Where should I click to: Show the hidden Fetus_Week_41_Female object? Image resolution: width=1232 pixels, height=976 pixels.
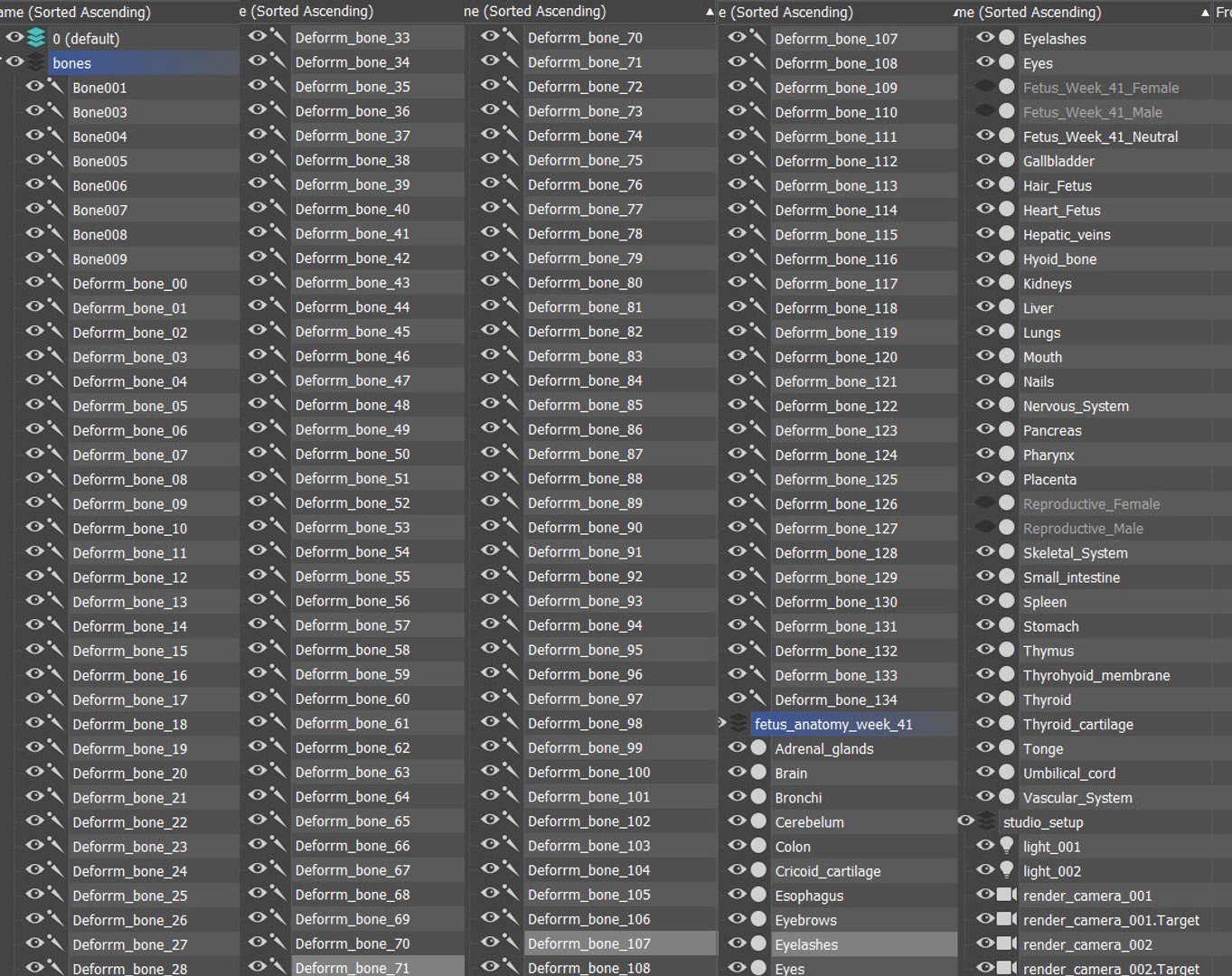985,86
